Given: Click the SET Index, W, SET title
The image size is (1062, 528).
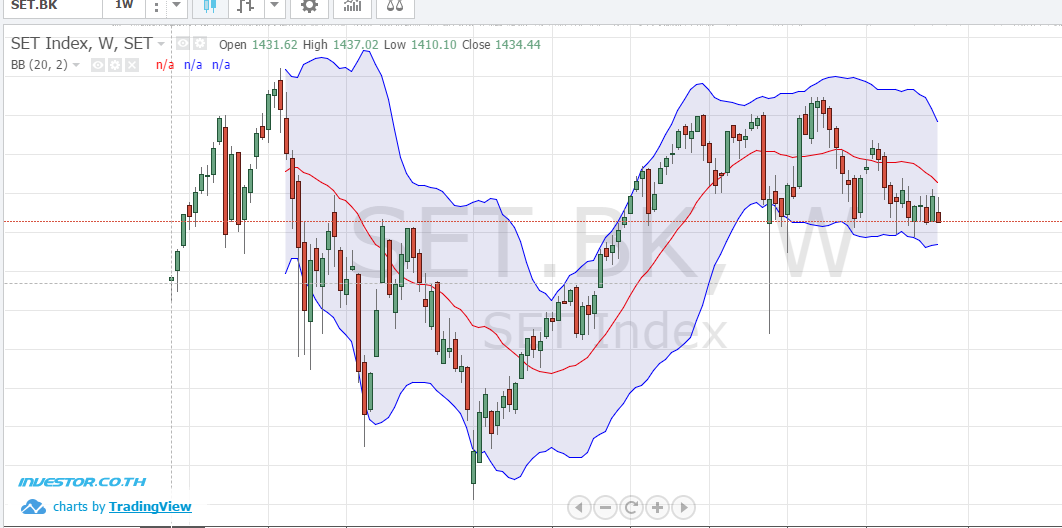Looking at the screenshot, I should pyautogui.click(x=81, y=44).
